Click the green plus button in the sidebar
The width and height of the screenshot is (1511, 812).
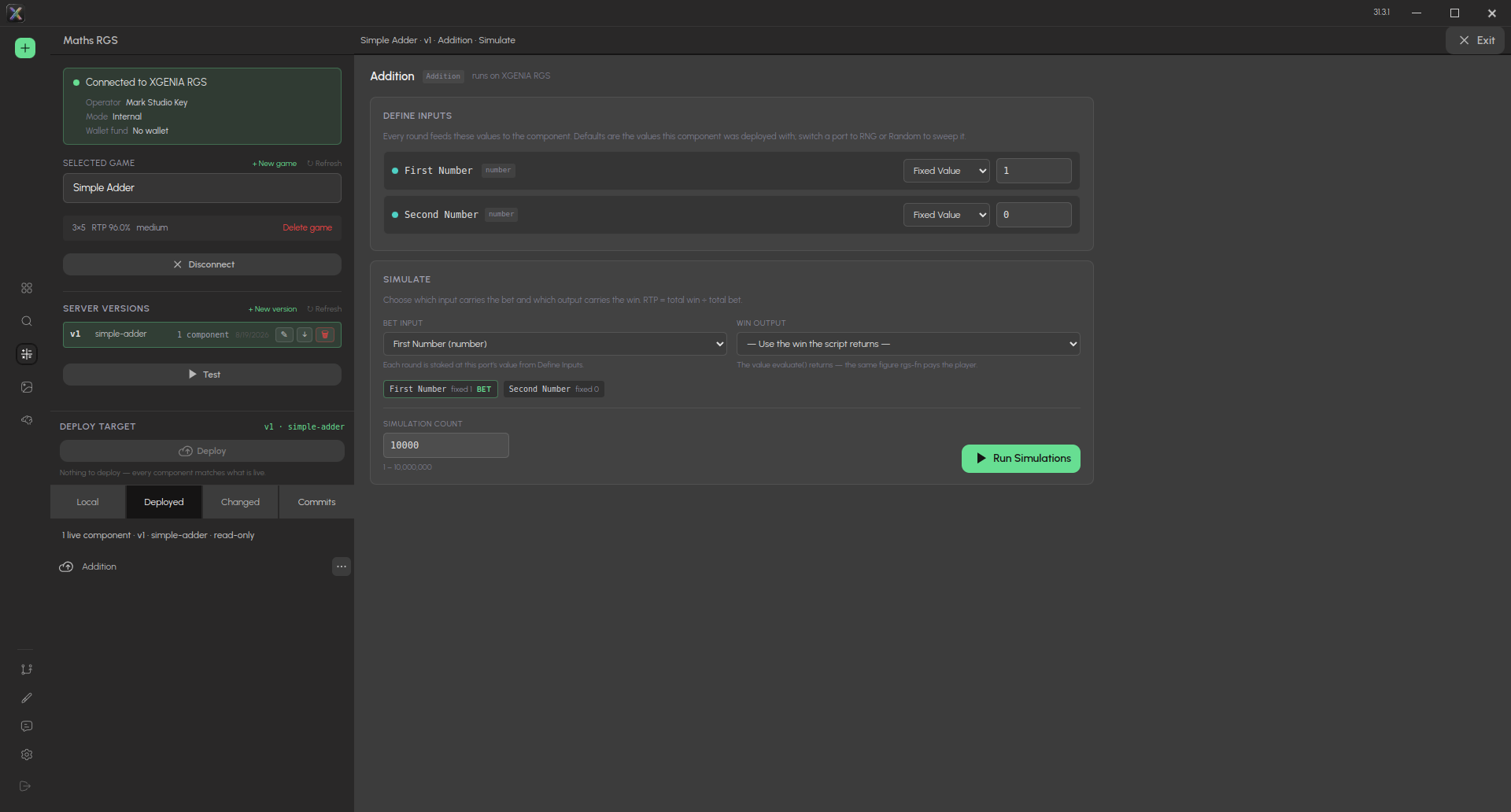click(25, 48)
